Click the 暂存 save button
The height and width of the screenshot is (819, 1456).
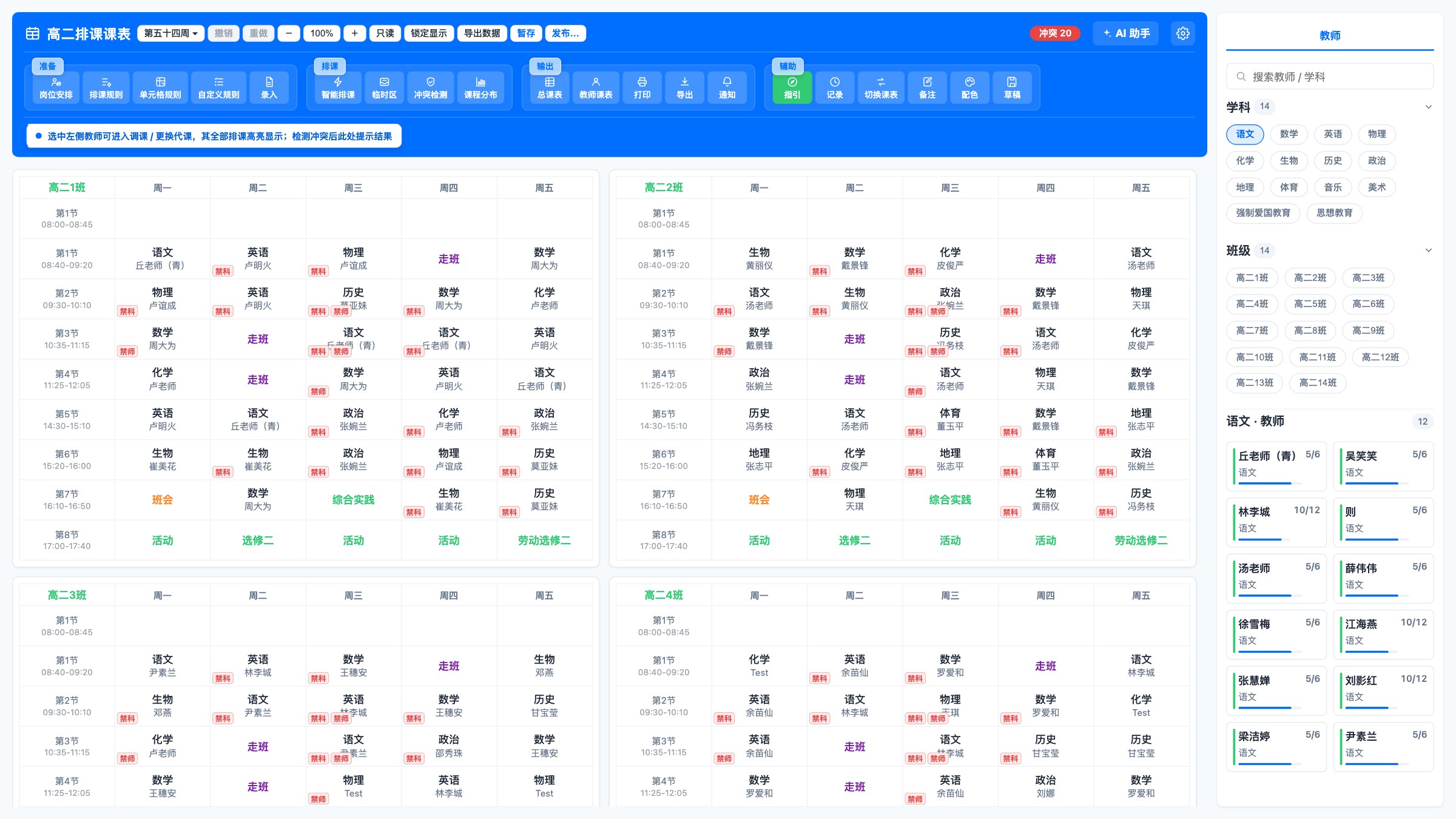[526, 33]
